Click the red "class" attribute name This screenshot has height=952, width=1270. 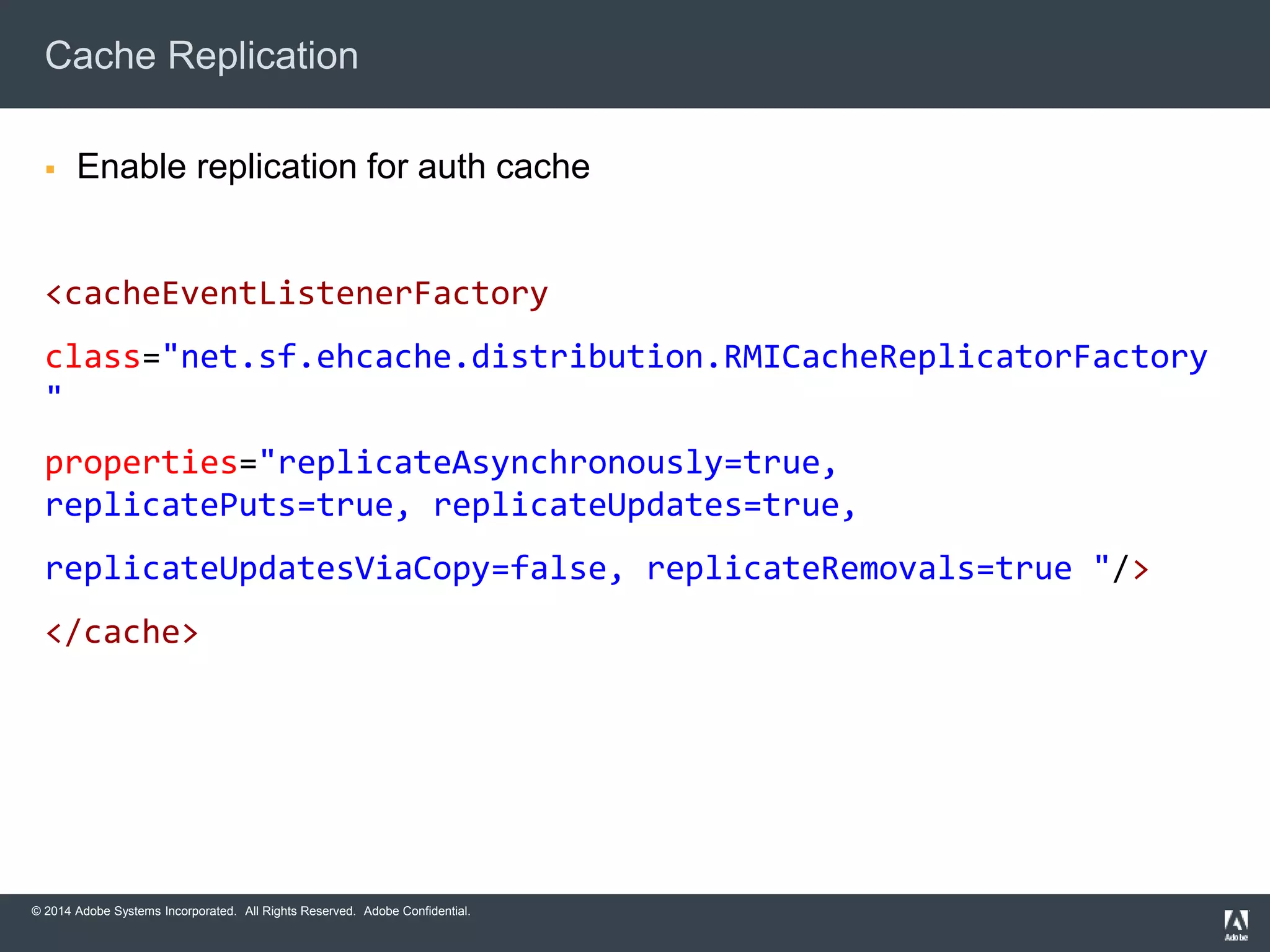[x=94, y=357]
